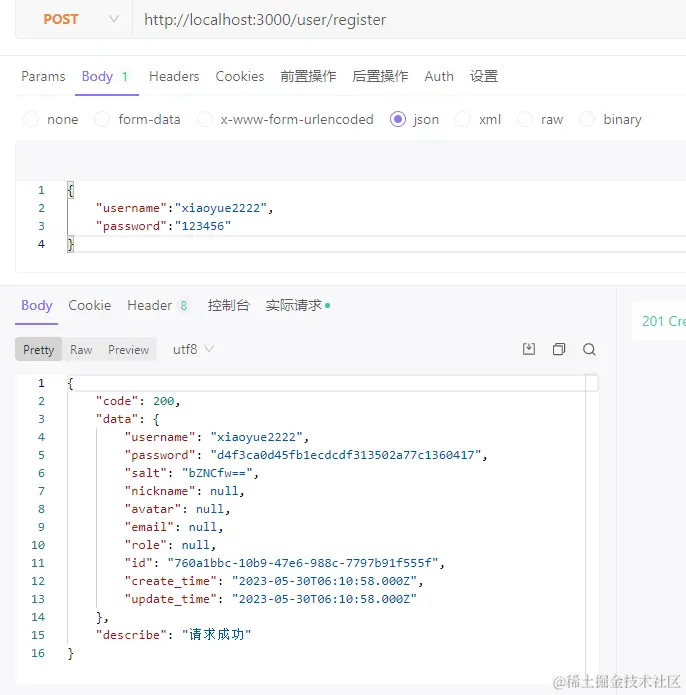The height and width of the screenshot is (695, 686).
Task: Switch response view to Preview
Action: tap(129, 349)
